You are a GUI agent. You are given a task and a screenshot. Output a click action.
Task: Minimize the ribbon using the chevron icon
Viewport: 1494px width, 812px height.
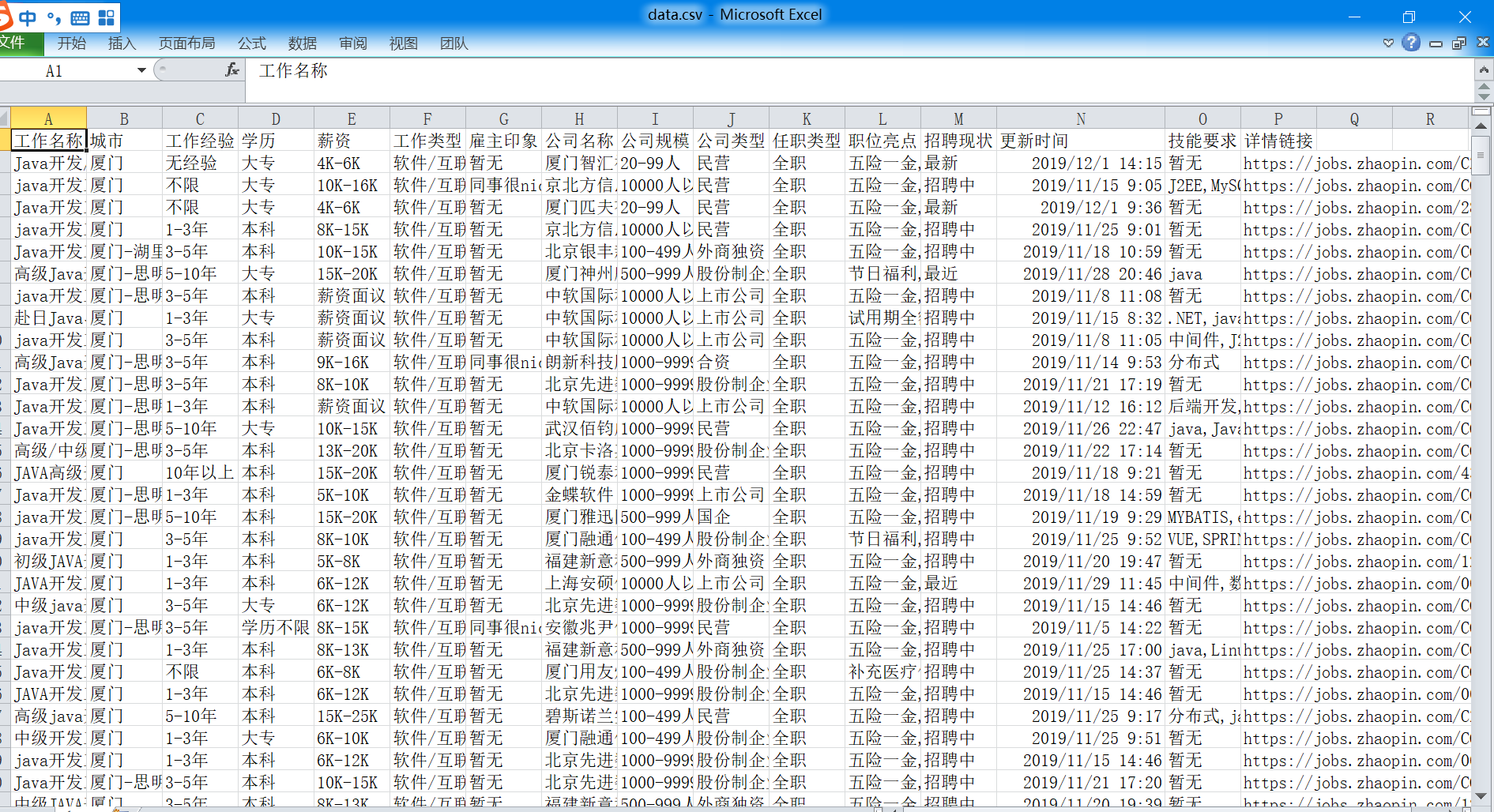pos(1388,43)
